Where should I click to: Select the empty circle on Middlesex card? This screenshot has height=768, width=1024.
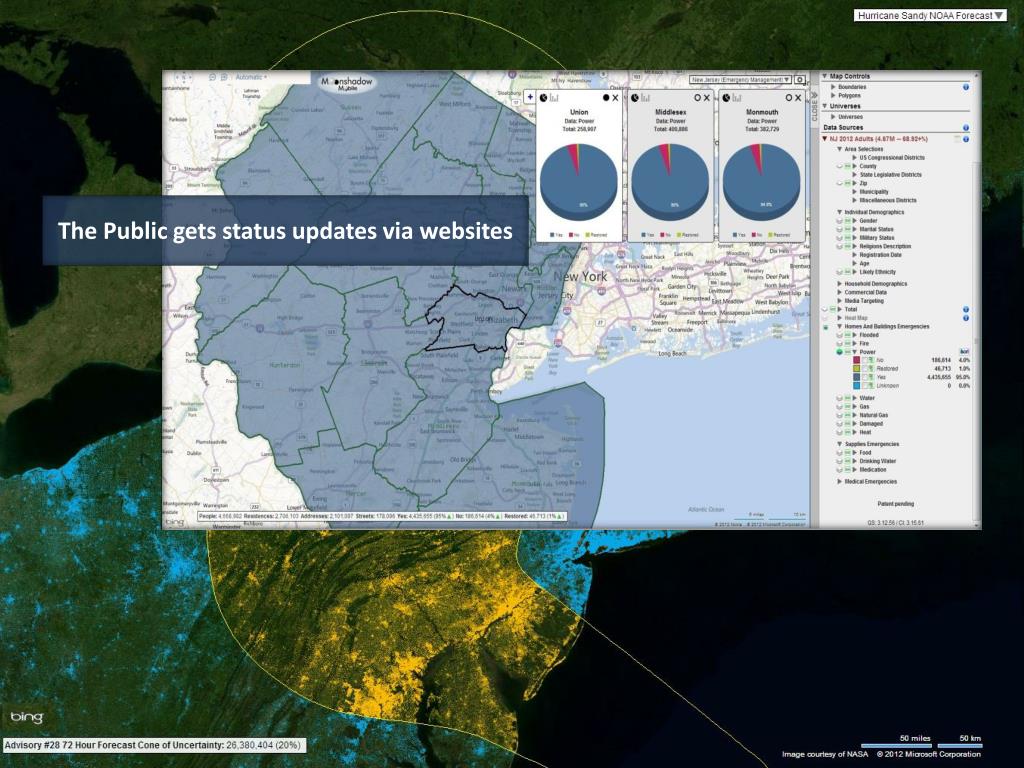click(697, 98)
